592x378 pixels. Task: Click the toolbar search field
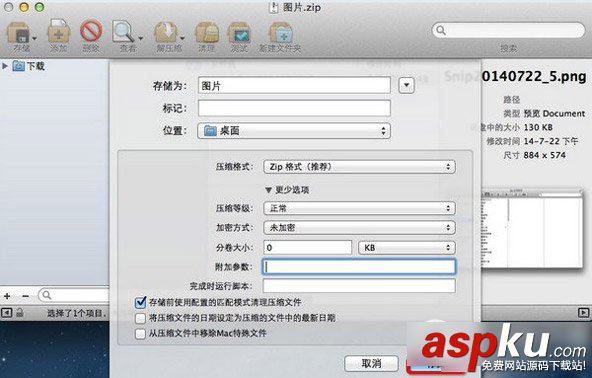(508, 30)
